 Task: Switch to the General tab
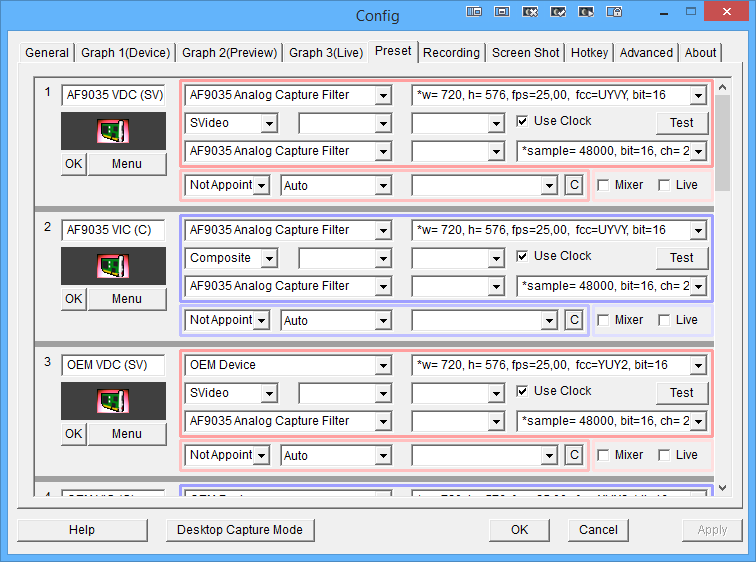point(47,53)
